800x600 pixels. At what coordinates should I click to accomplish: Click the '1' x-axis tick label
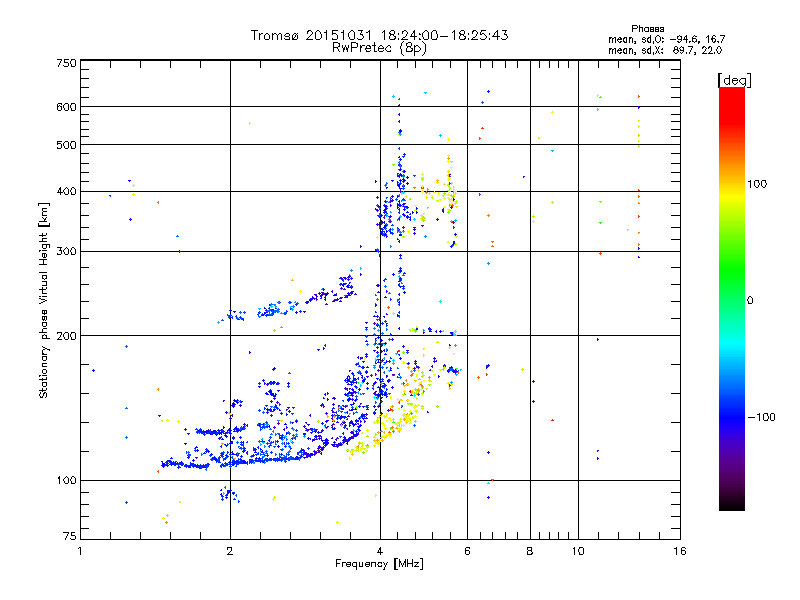tap(80, 551)
